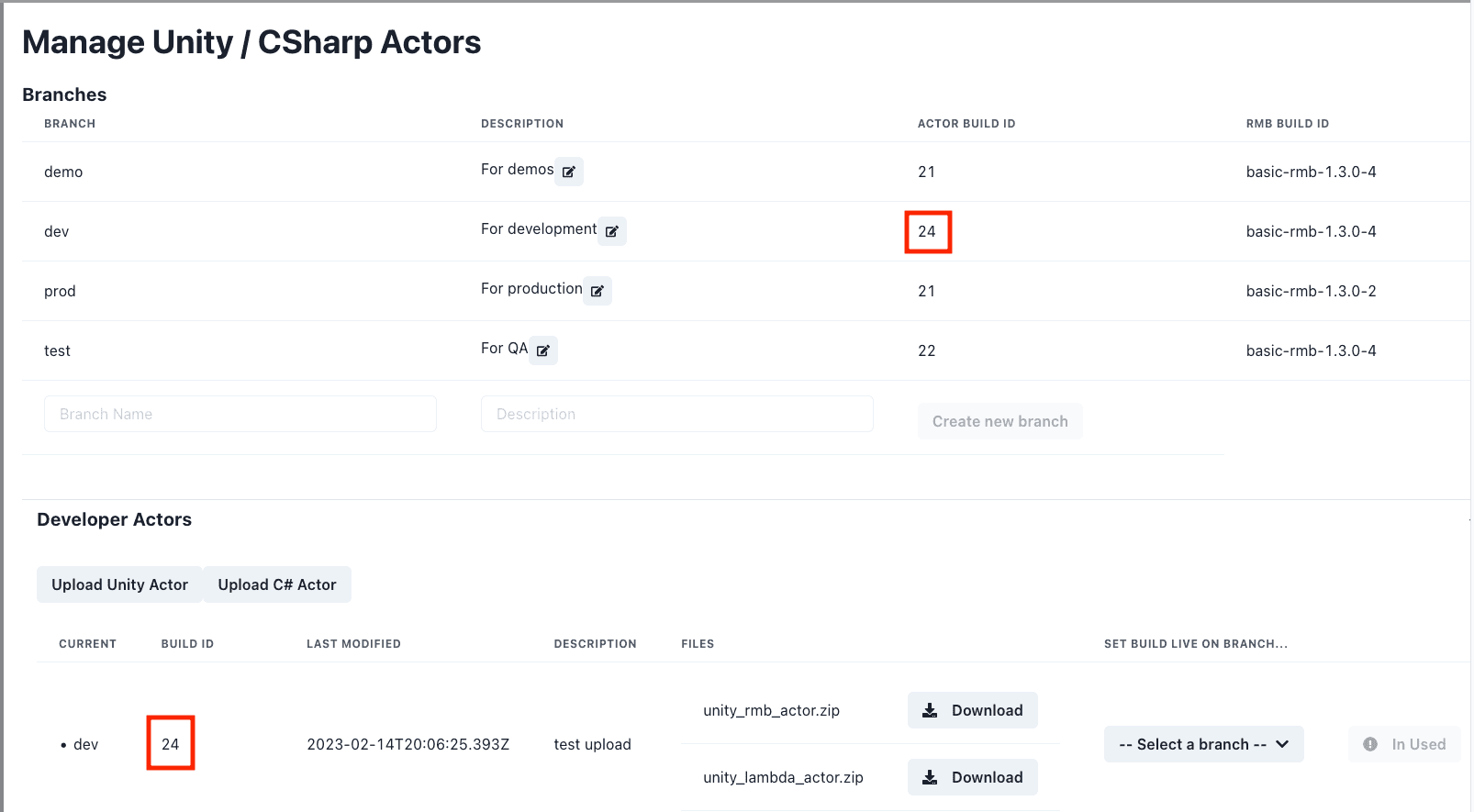Download unity_rmb_actor.zip file
This screenshot has height=812, width=1474.
(973, 710)
